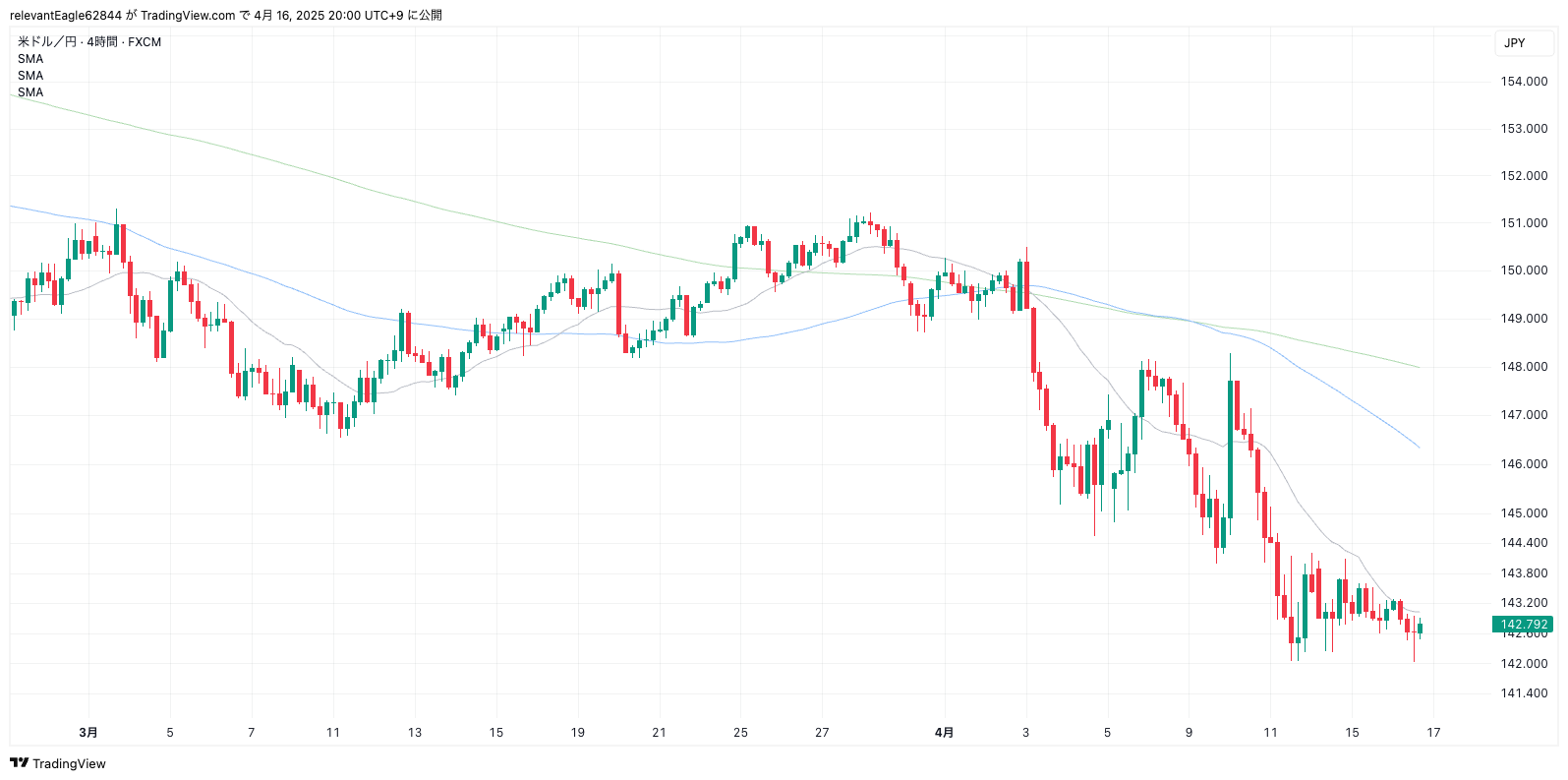Click the 3月 label on the time axis
1568x780 pixels.
pyautogui.click(x=88, y=732)
